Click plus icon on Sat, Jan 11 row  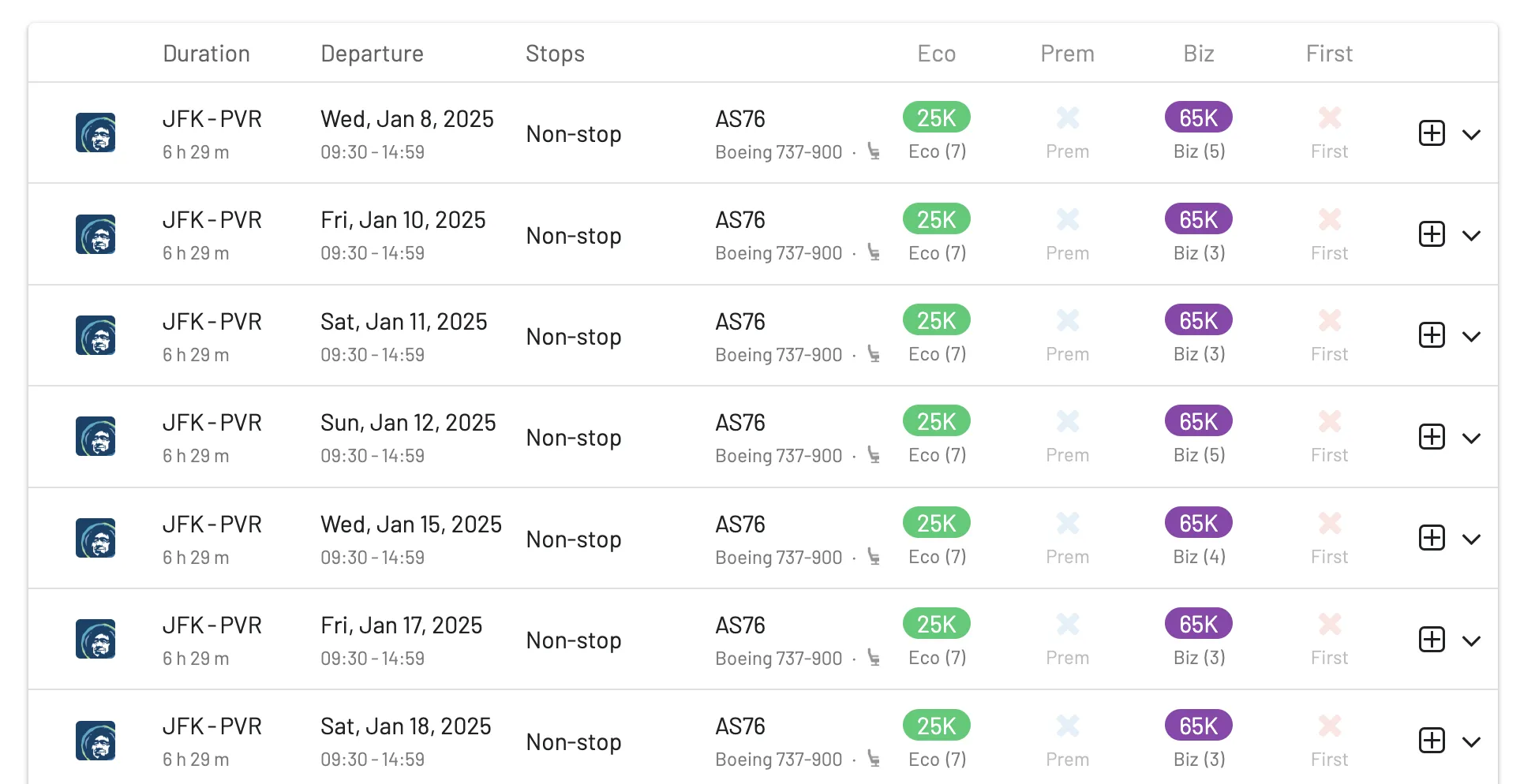click(x=1432, y=335)
